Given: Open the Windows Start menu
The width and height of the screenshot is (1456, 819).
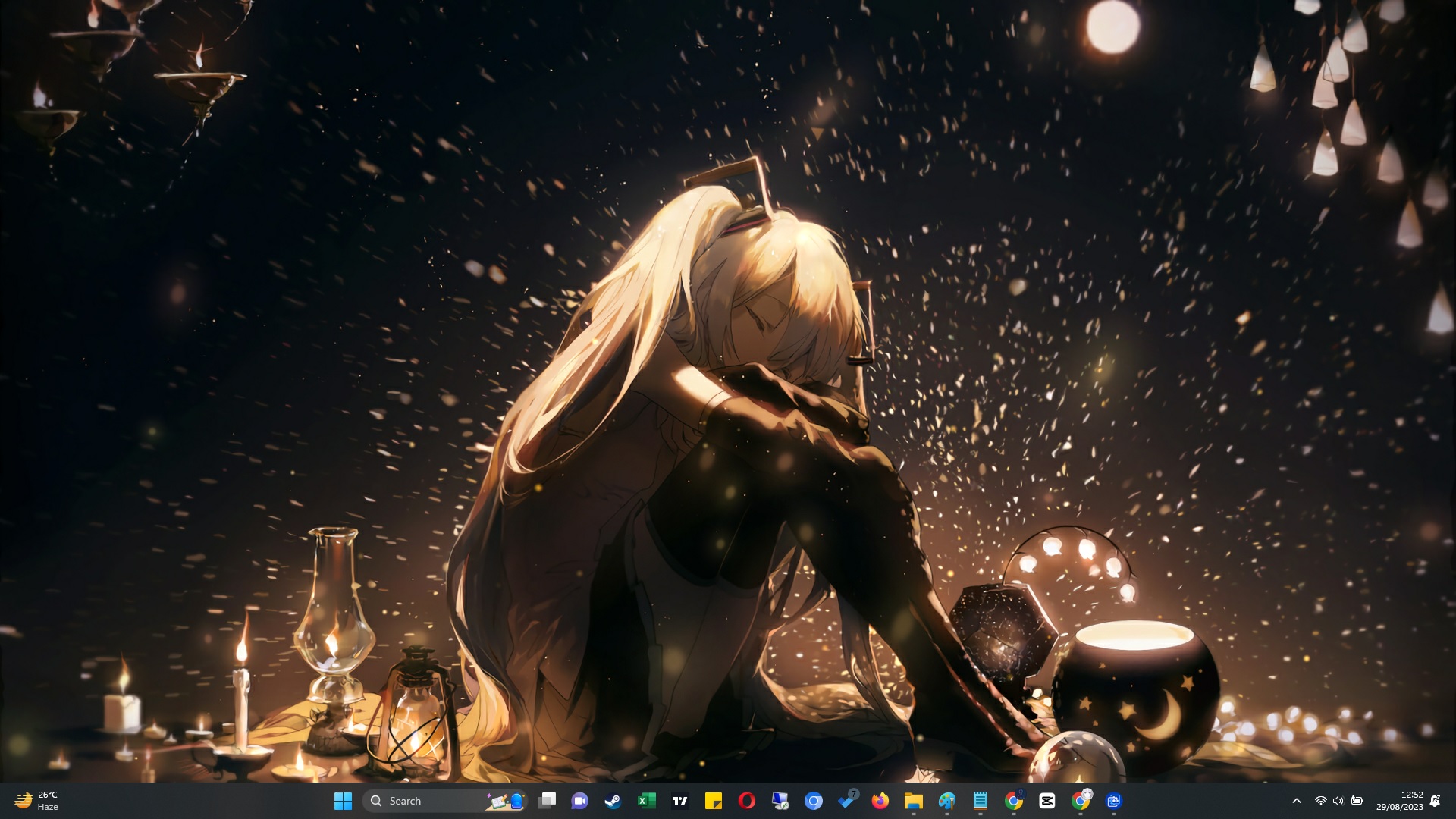Looking at the screenshot, I should pos(343,801).
